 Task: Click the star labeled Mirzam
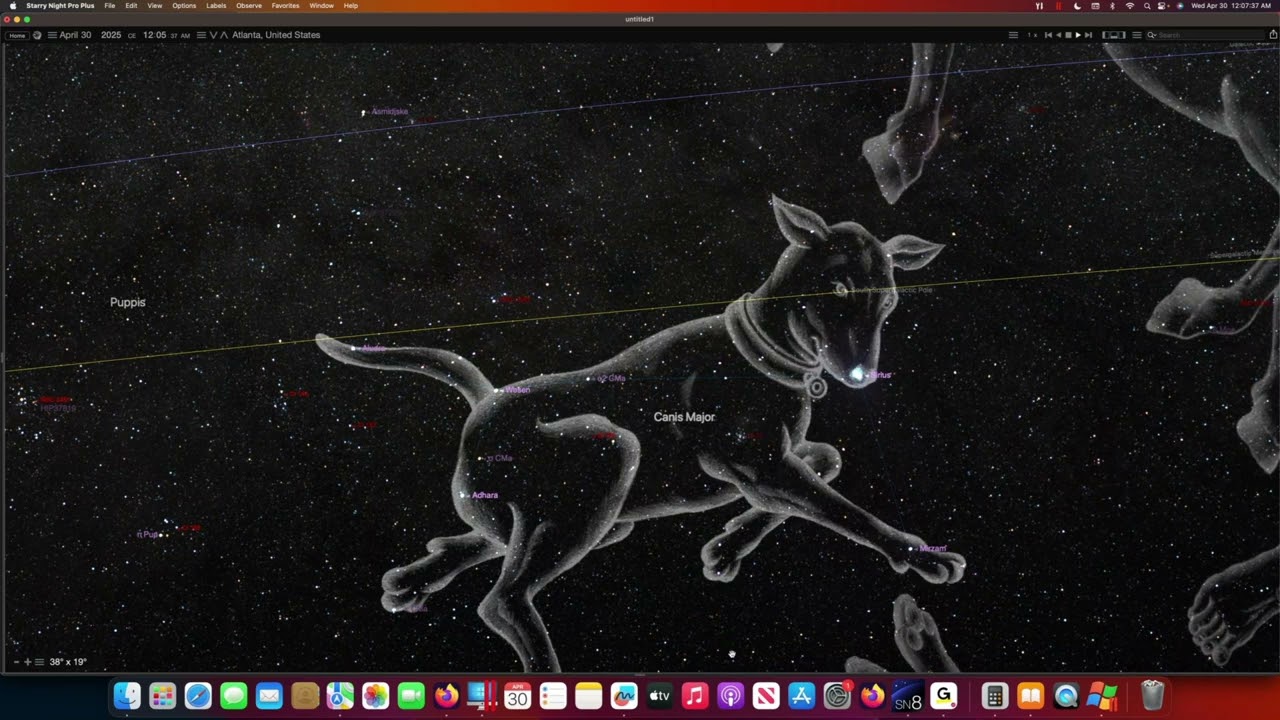[910, 548]
